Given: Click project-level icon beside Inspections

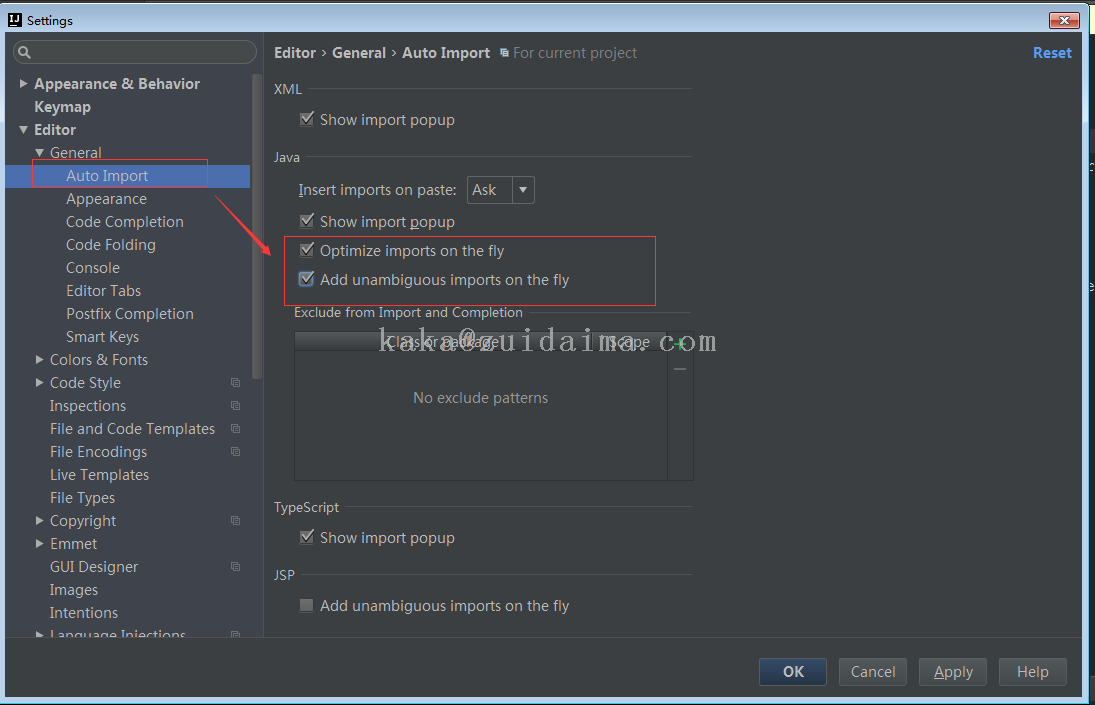Looking at the screenshot, I should pyautogui.click(x=236, y=406).
